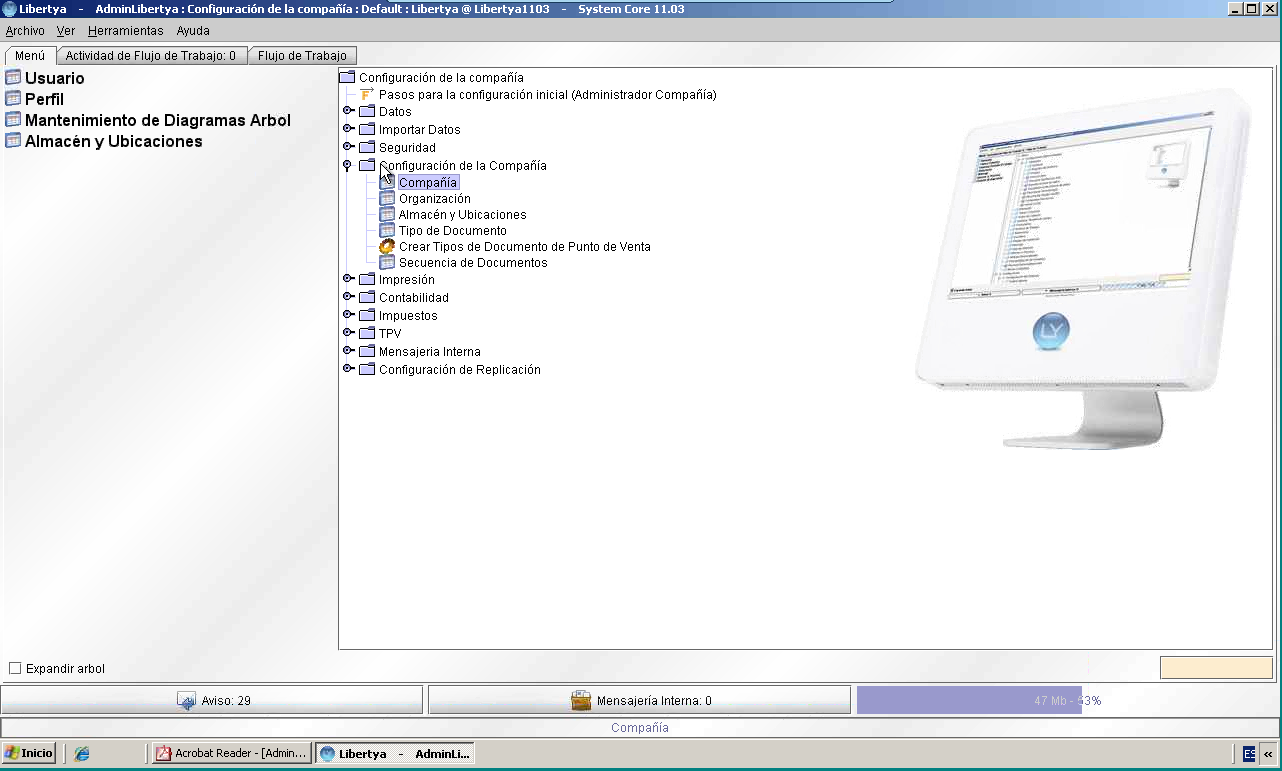Click the Datos folder icon
This screenshot has height=771, width=1282.
click(x=367, y=111)
